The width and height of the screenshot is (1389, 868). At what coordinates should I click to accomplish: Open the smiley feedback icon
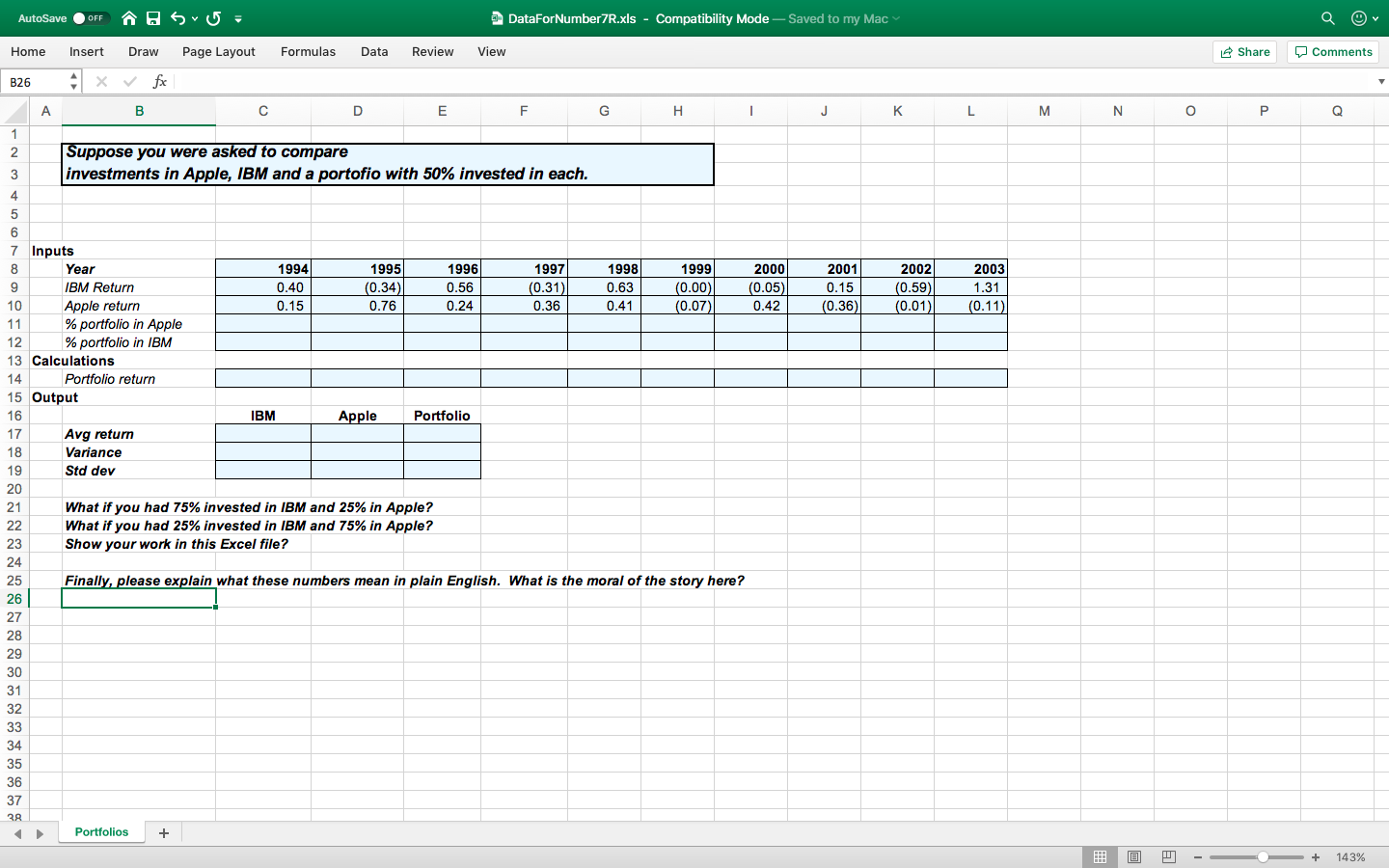1359,18
